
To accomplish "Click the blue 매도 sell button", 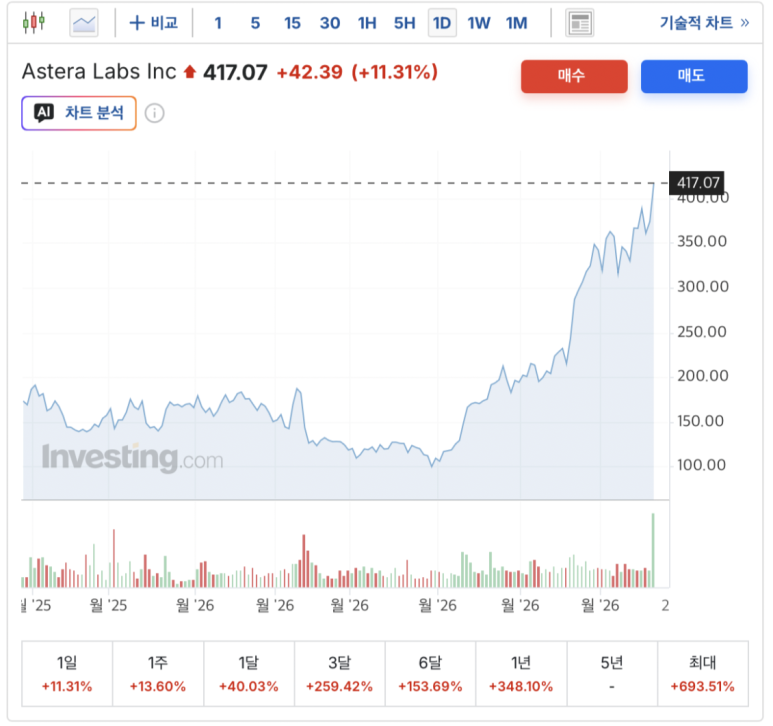I will tap(694, 76).
